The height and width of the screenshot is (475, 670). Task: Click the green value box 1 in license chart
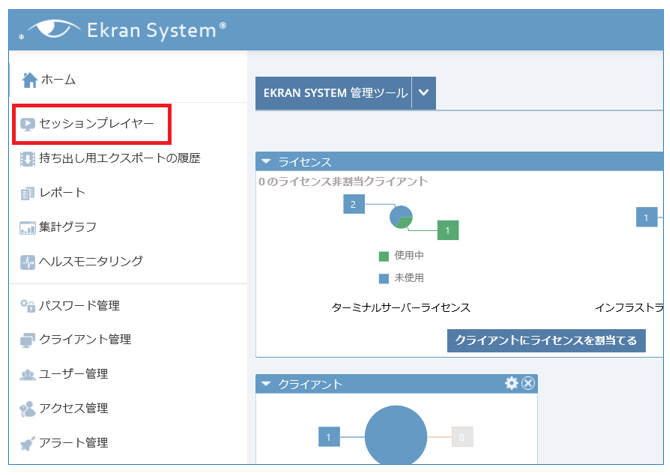click(448, 230)
